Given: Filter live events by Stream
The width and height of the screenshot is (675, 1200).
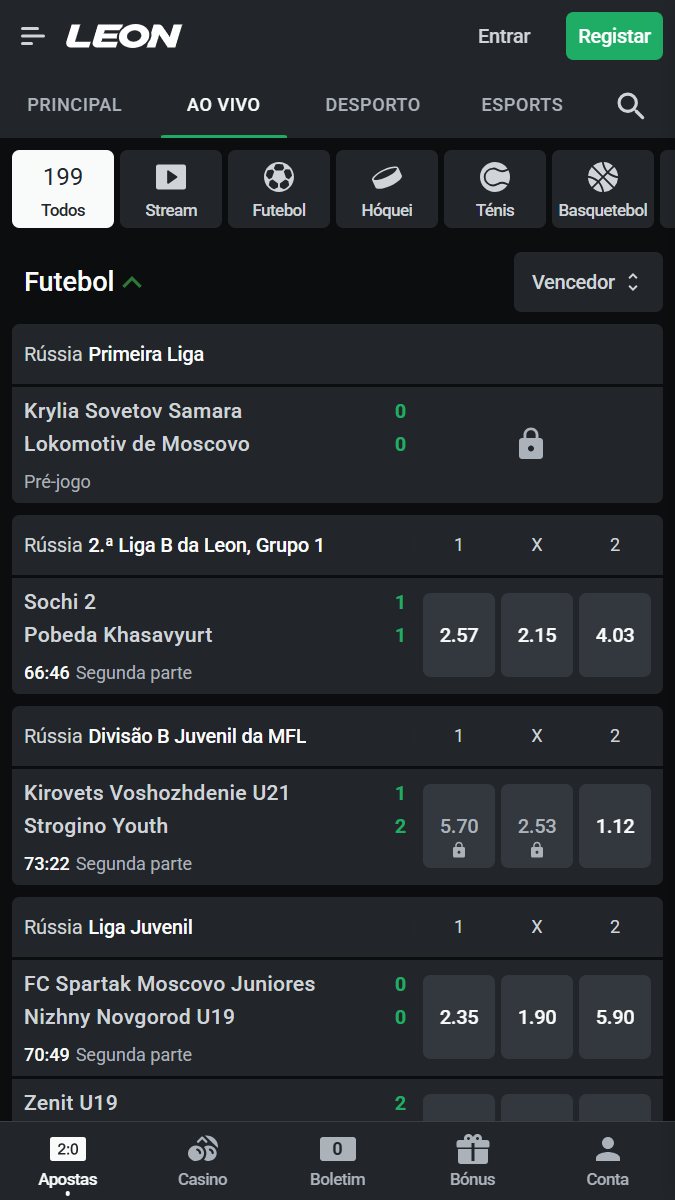Looking at the screenshot, I should pyautogui.click(x=171, y=189).
